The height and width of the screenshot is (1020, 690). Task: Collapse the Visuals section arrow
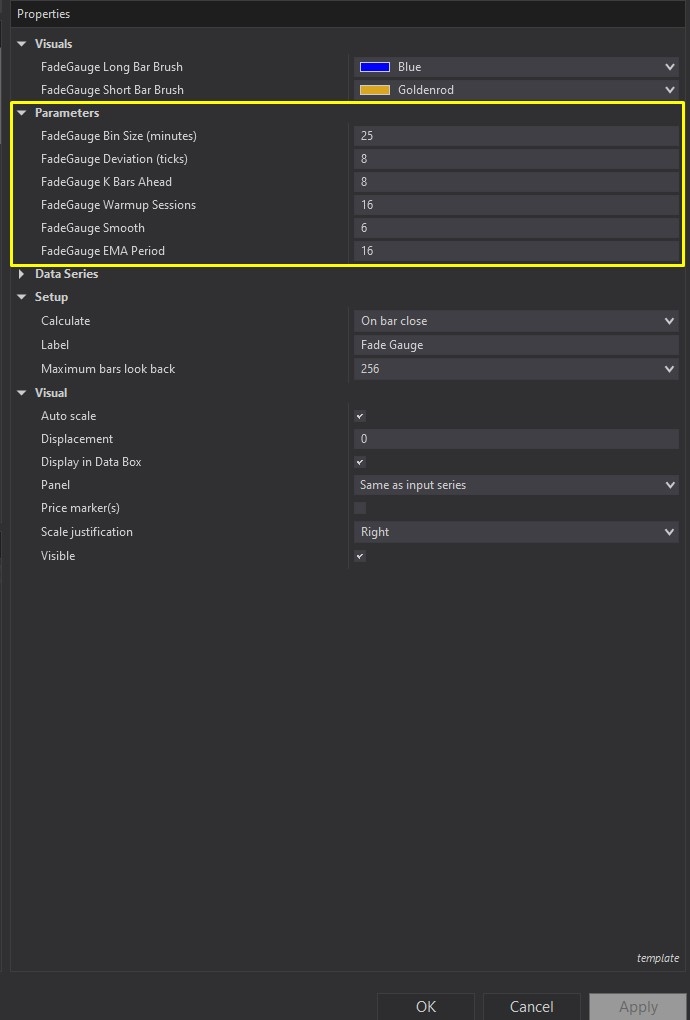pyautogui.click(x=22, y=44)
